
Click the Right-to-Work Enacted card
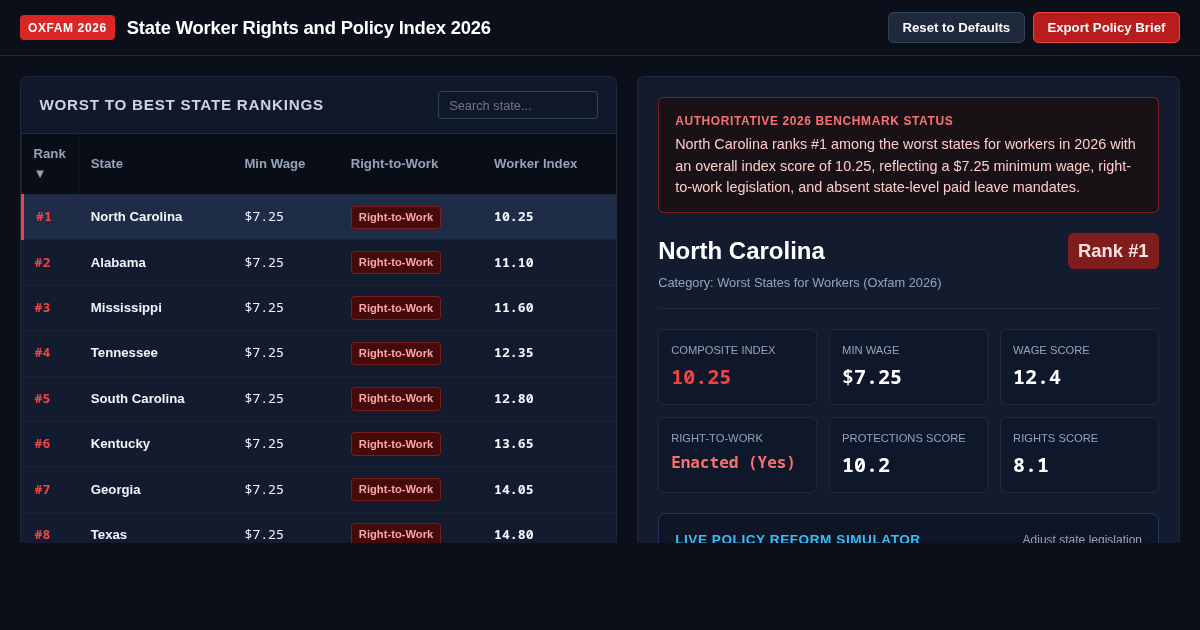(x=737, y=455)
